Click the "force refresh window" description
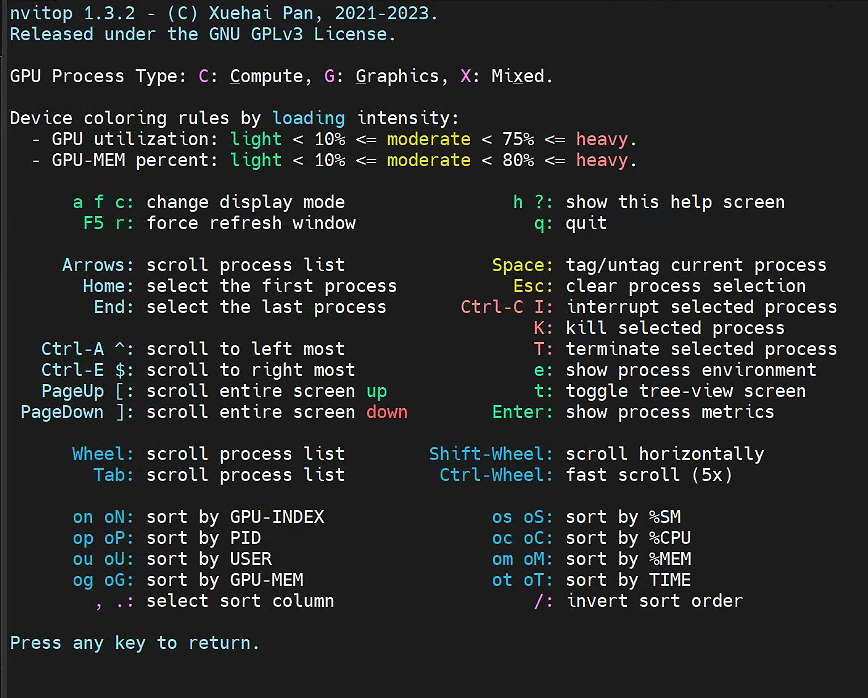Viewport: 868px width, 698px height. (251, 223)
